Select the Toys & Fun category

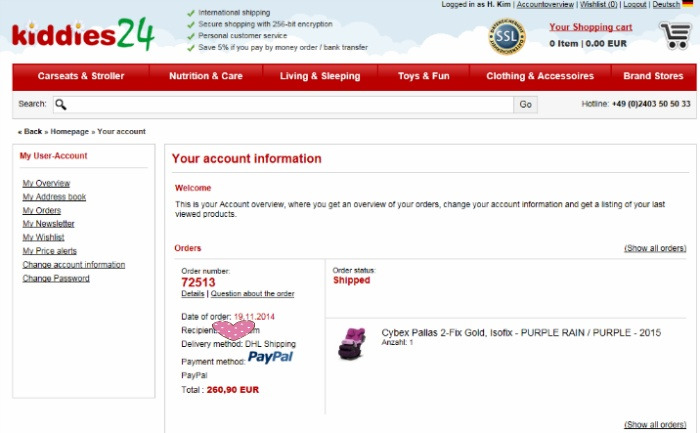point(424,76)
